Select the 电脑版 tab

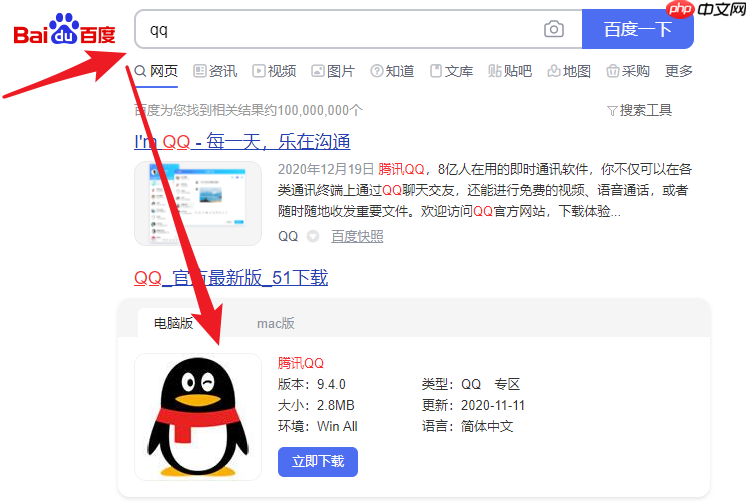(x=173, y=323)
